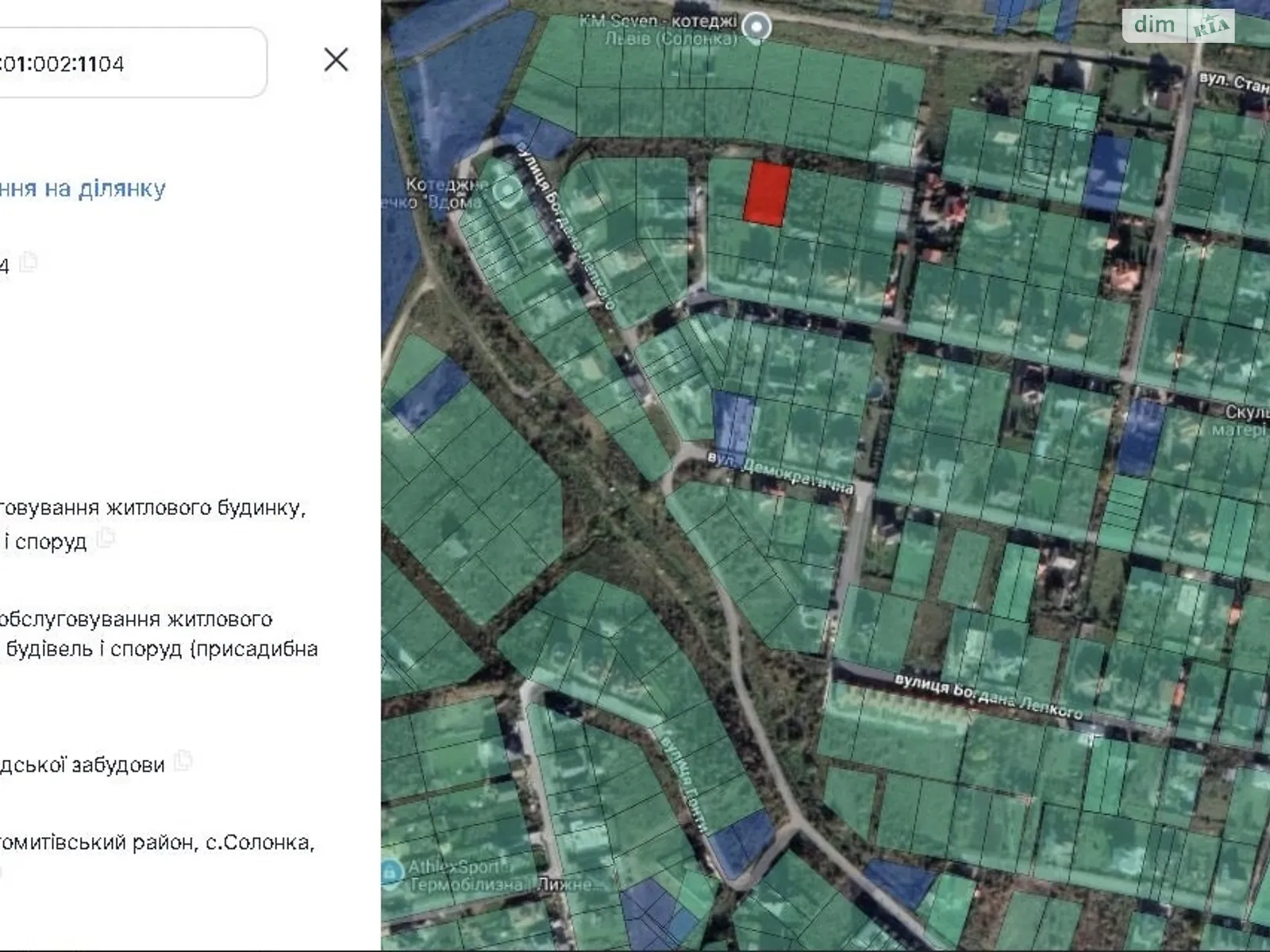Copy the 'забудови' land category text
The height and width of the screenshot is (952, 1270).
pos(183,762)
